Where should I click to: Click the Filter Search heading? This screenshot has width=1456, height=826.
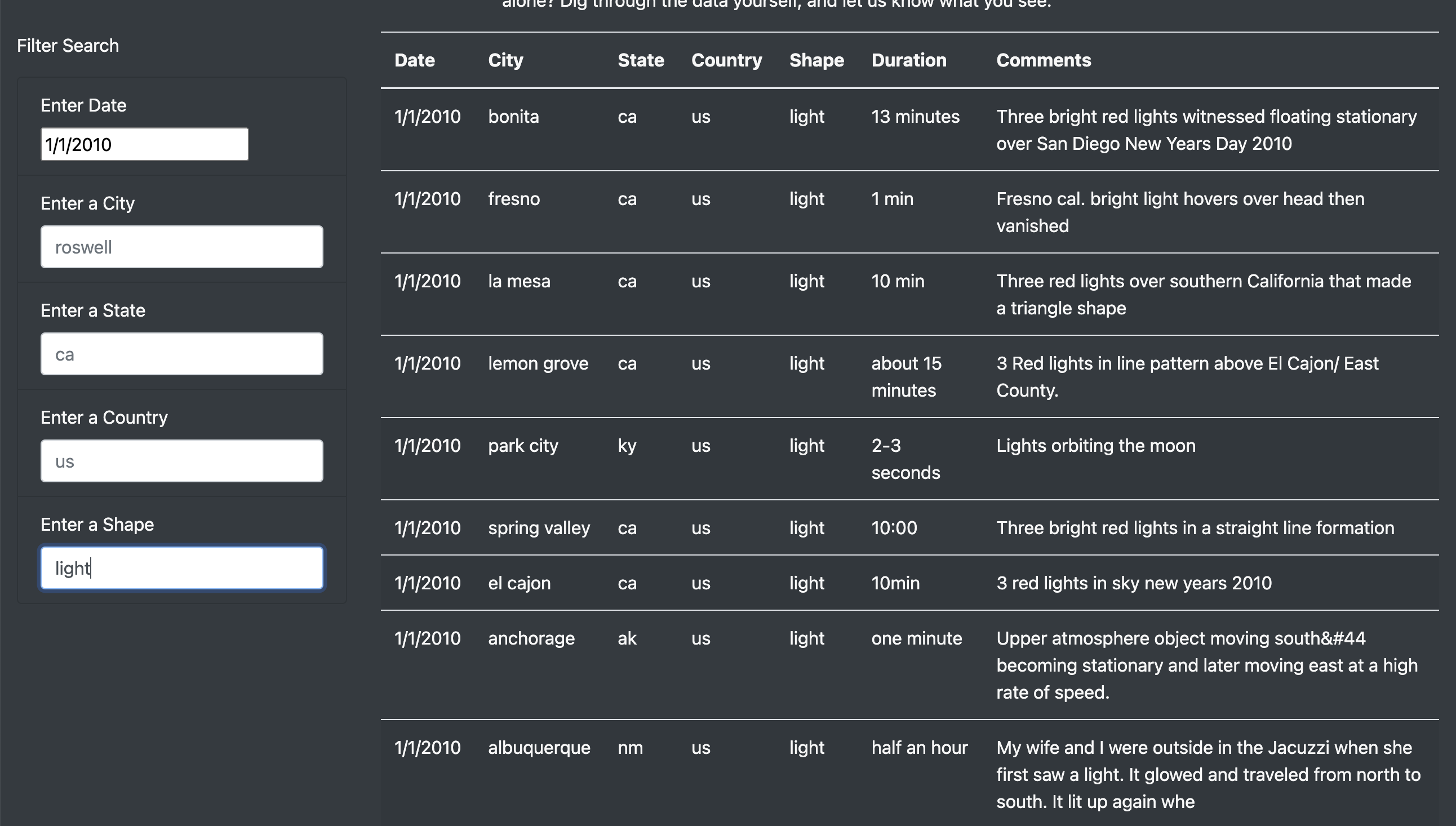(x=68, y=46)
